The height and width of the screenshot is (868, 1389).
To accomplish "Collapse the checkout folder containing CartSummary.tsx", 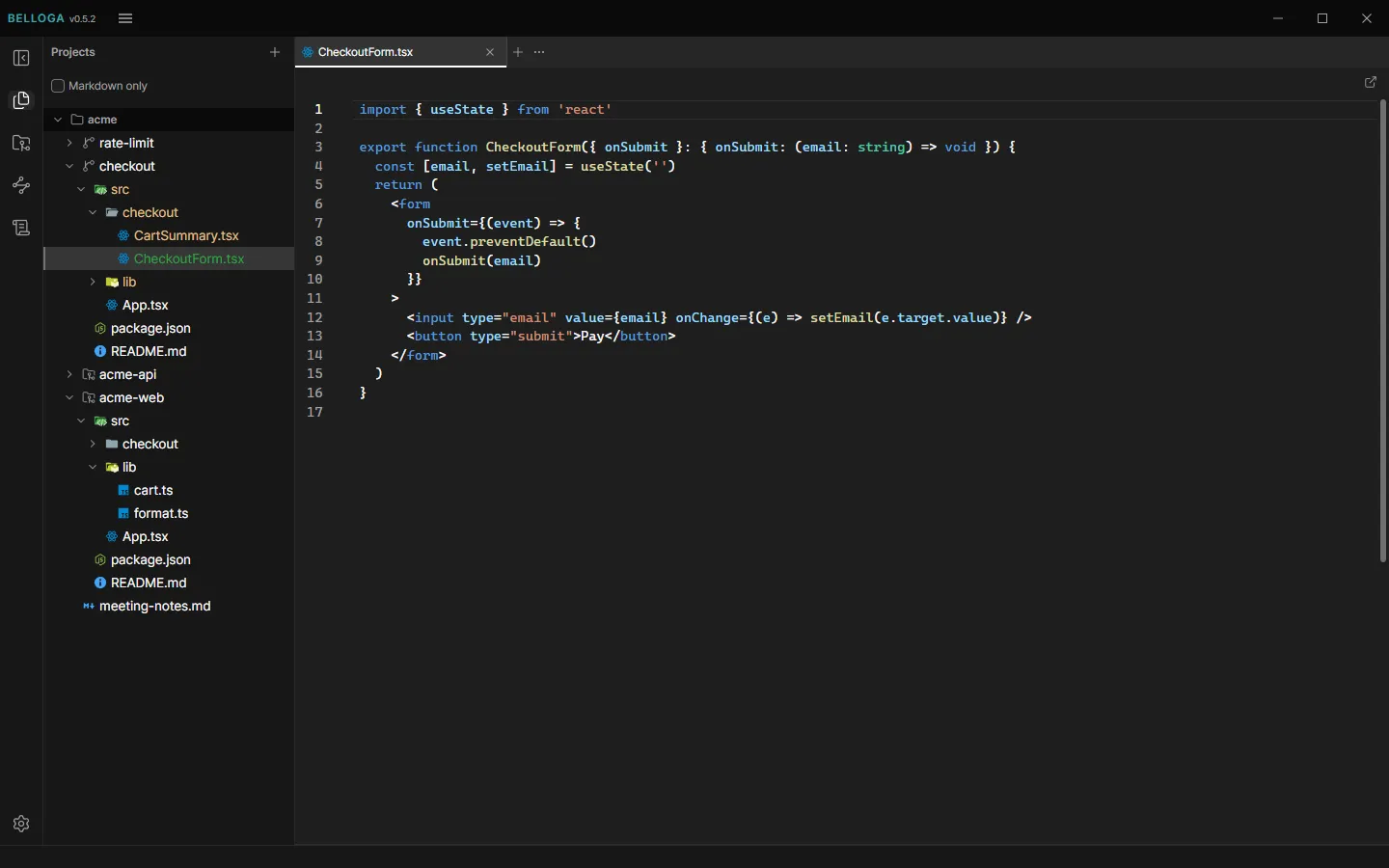I will pos(93,212).
